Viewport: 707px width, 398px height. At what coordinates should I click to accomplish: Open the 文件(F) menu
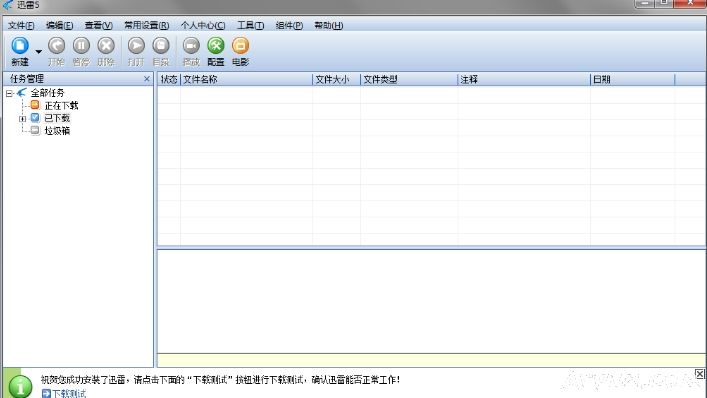coord(21,25)
